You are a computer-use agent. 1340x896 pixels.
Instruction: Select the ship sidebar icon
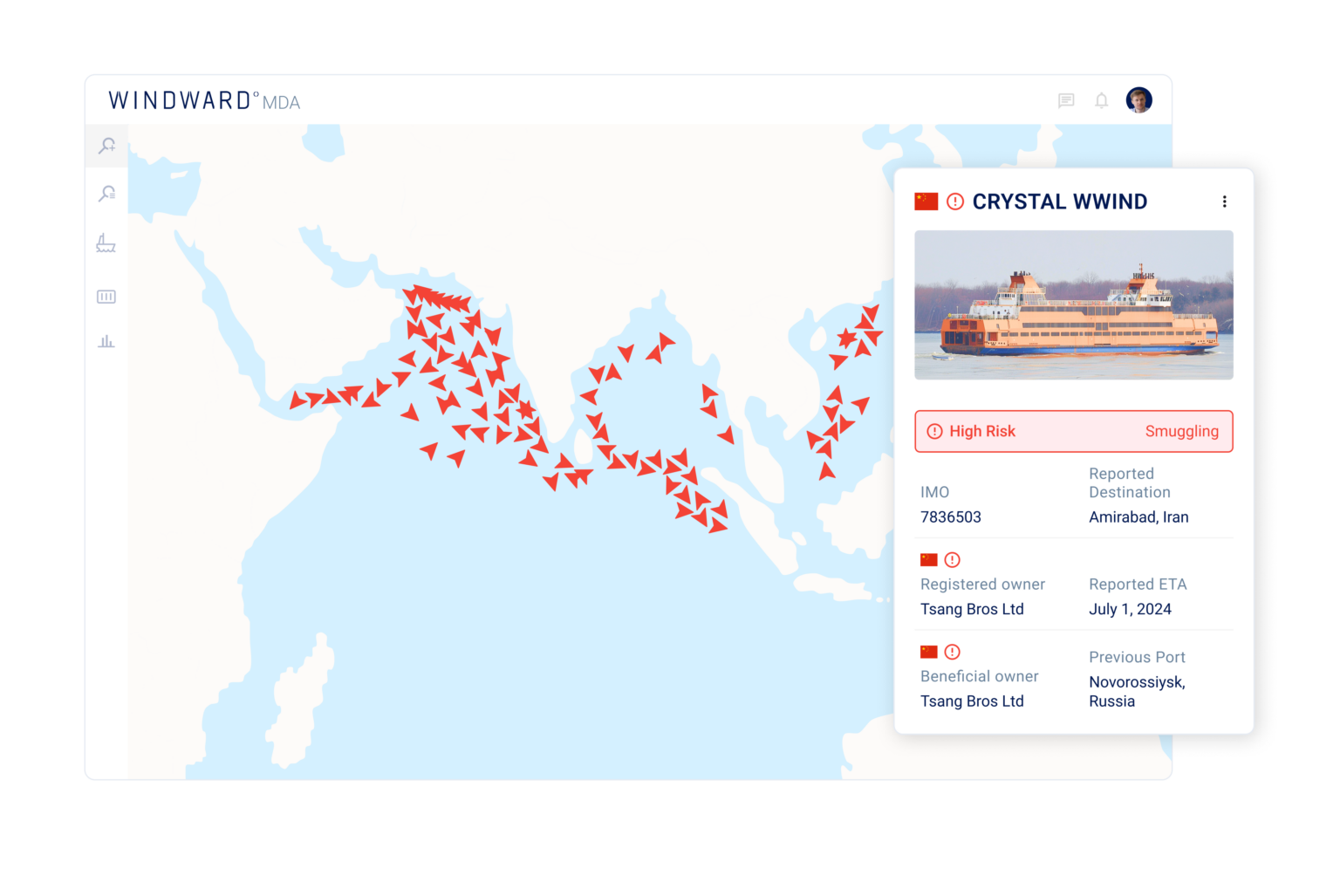click(106, 243)
